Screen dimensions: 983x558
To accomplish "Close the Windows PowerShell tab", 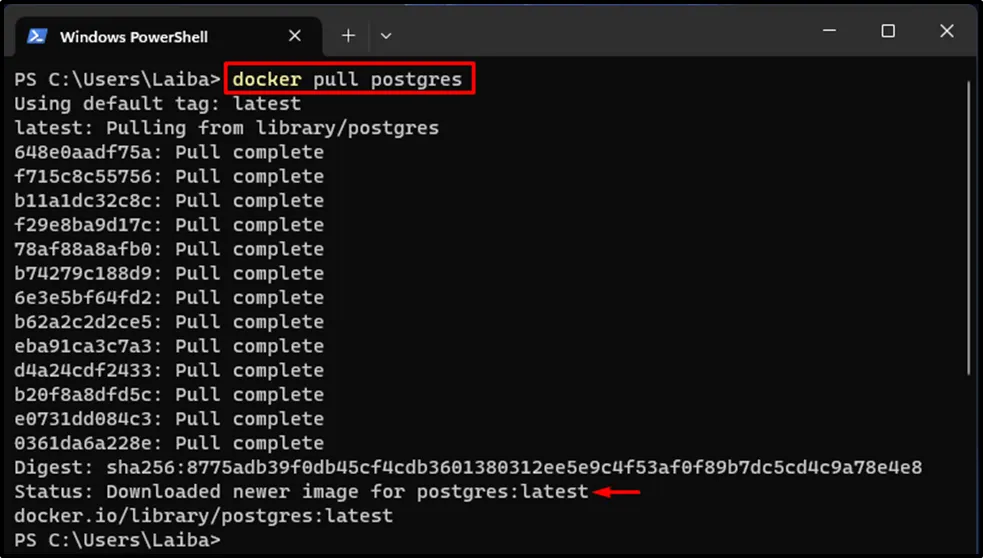I will pos(295,36).
